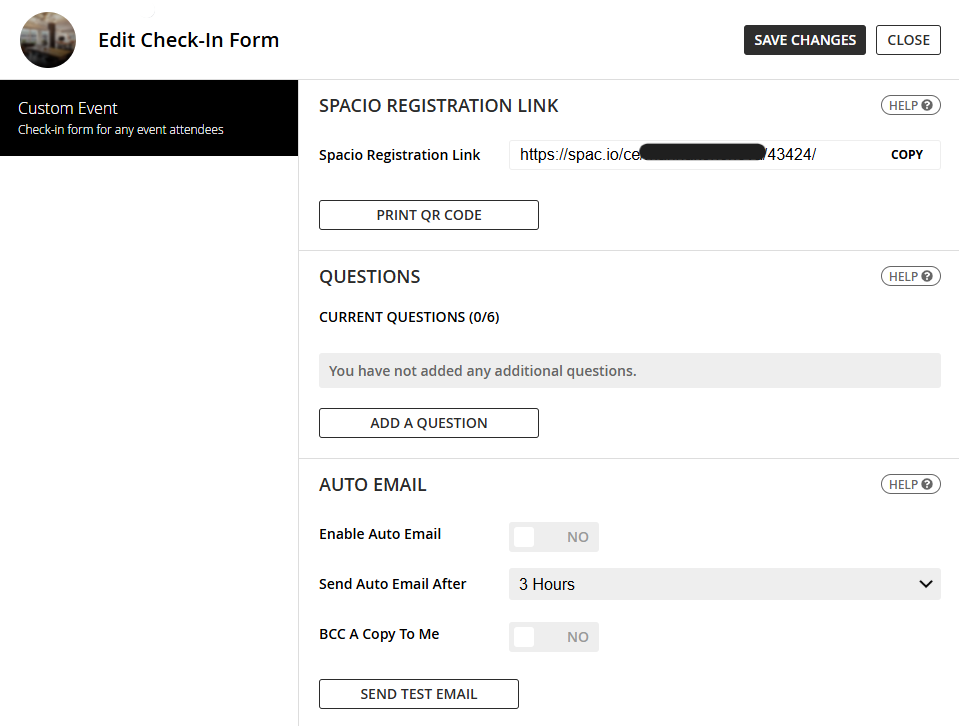The height and width of the screenshot is (726, 959).
Task: Copy the Spacio registration link
Action: pyautogui.click(x=906, y=155)
